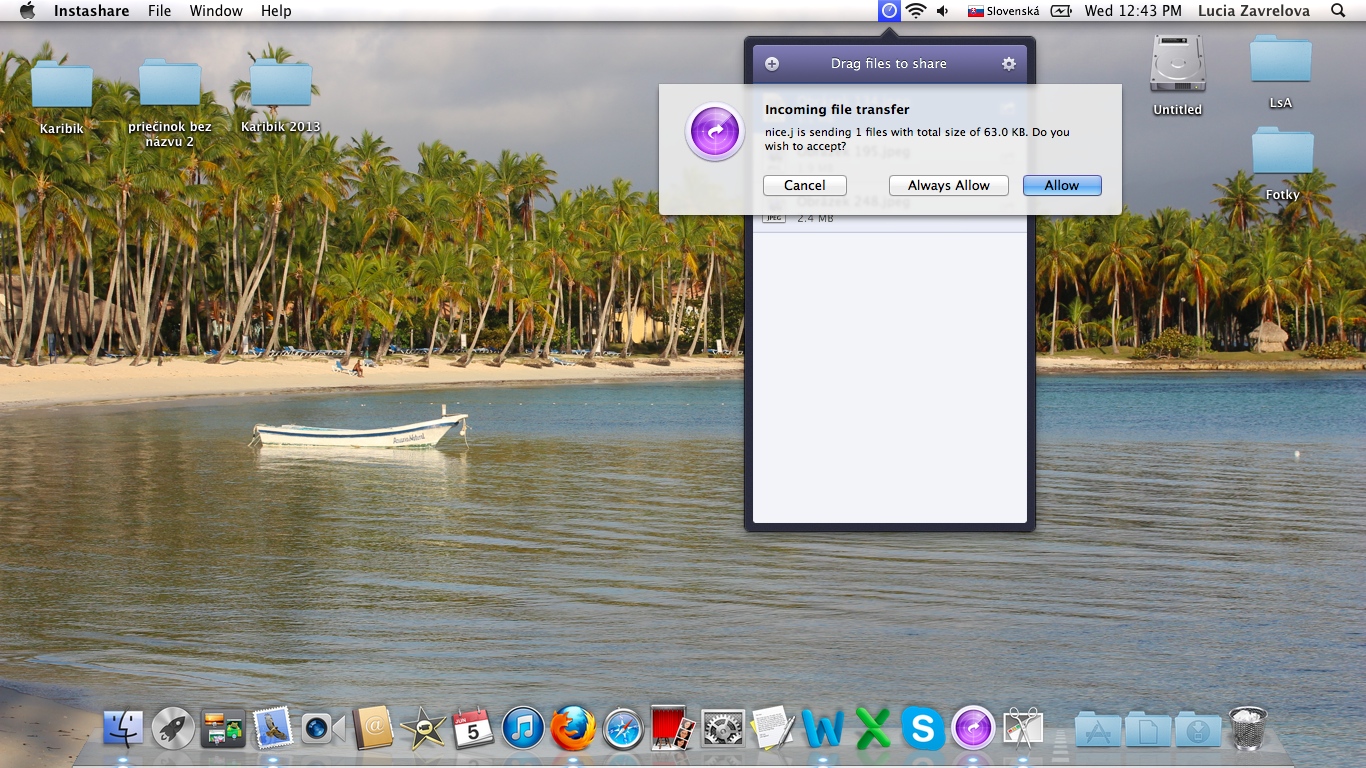Open the Wi-Fi status menu
This screenshot has width=1366, height=768.
pos(916,11)
